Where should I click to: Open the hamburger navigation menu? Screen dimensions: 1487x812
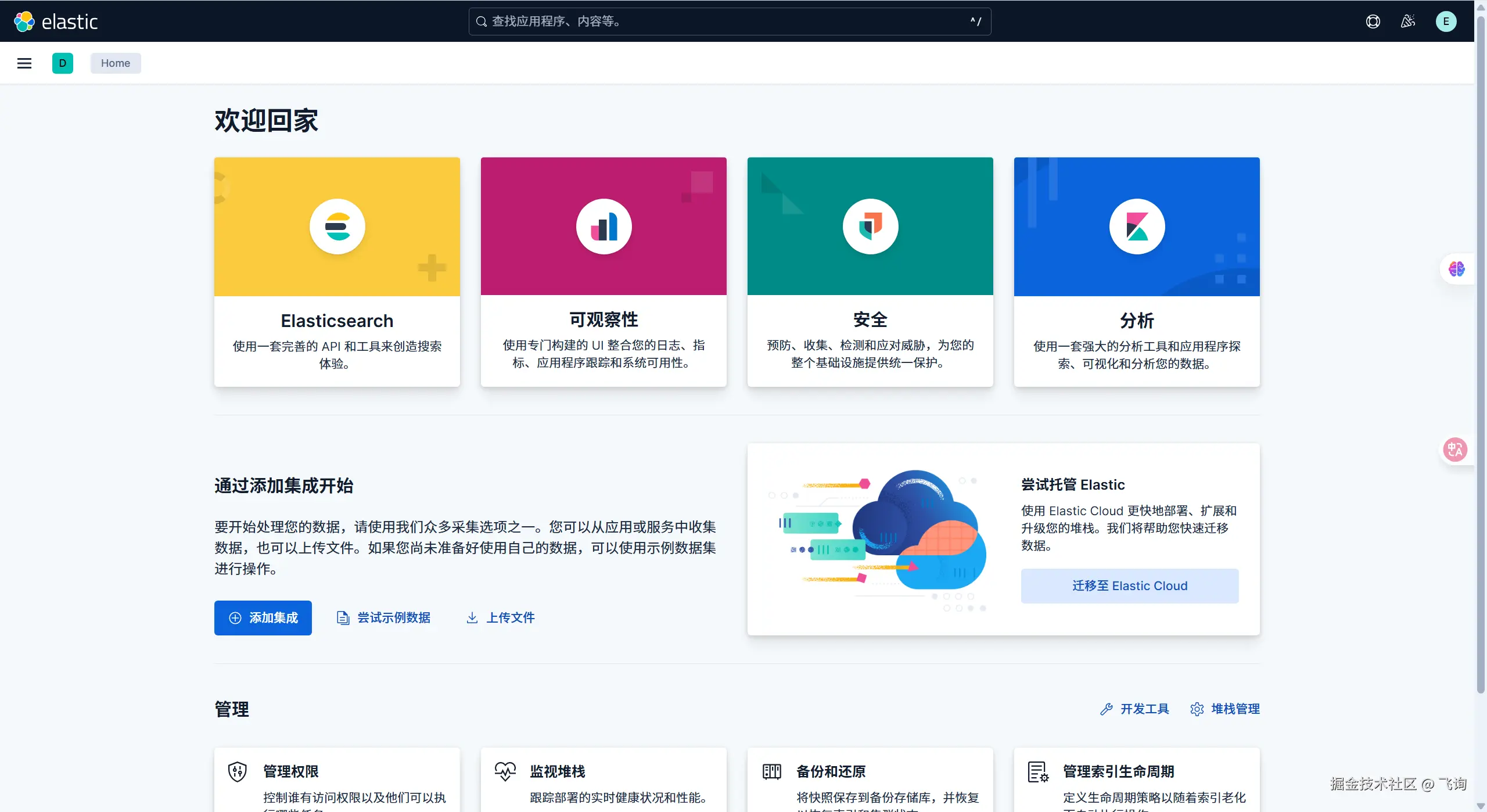coord(24,63)
